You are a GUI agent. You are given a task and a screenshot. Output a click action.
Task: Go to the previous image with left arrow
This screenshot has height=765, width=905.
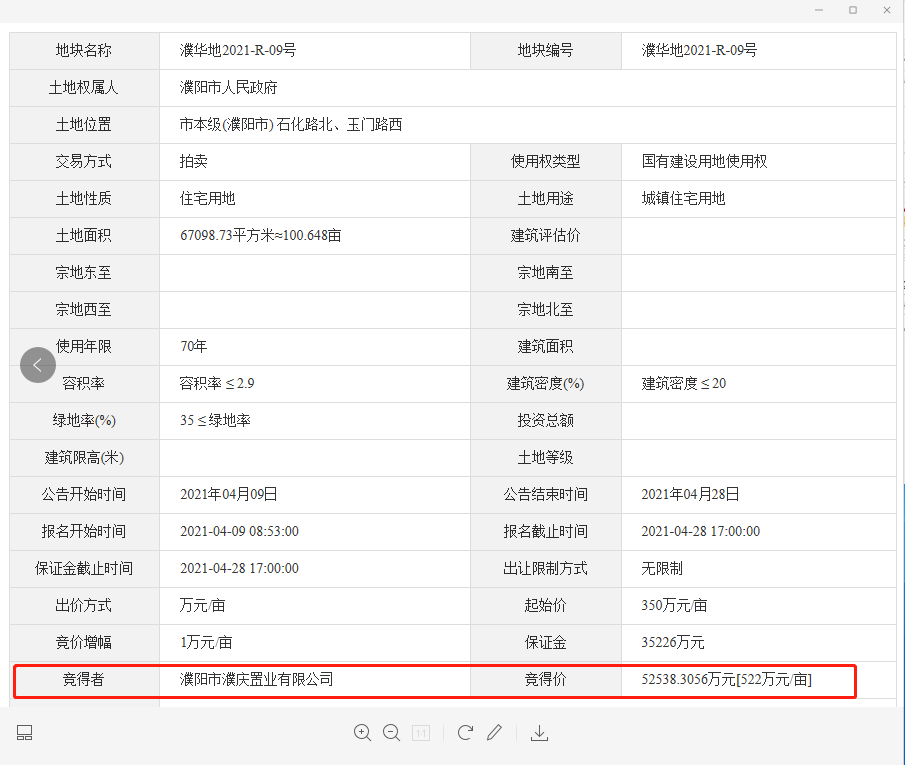point(37,365)
